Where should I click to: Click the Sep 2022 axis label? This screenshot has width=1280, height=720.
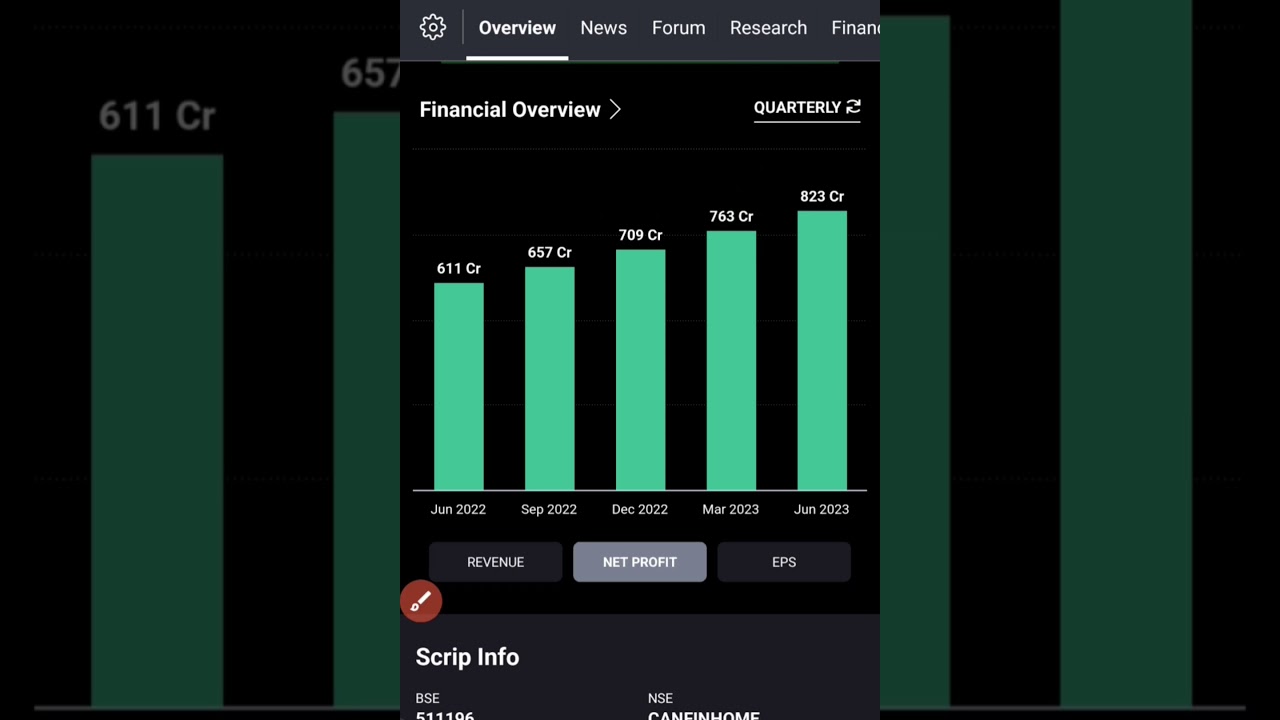pyautogui.click(x=549, y=509)
